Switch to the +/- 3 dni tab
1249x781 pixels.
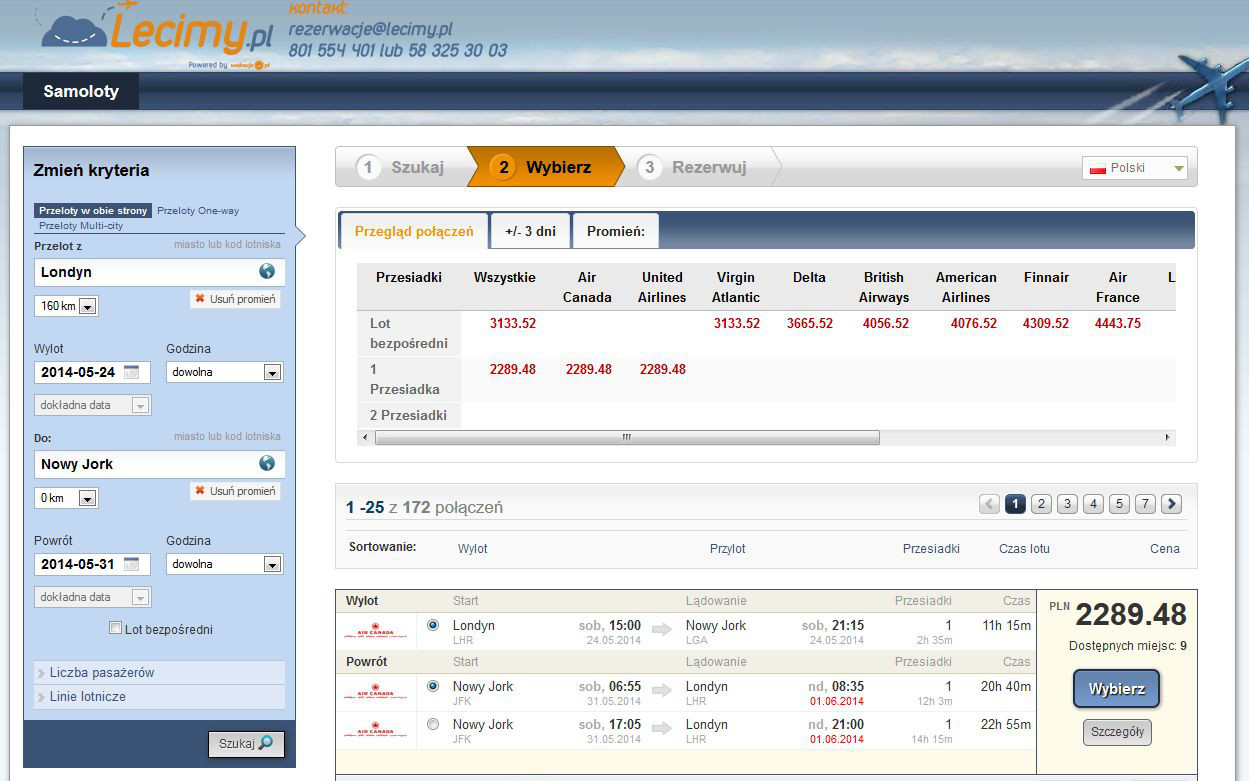coord(530,231)
